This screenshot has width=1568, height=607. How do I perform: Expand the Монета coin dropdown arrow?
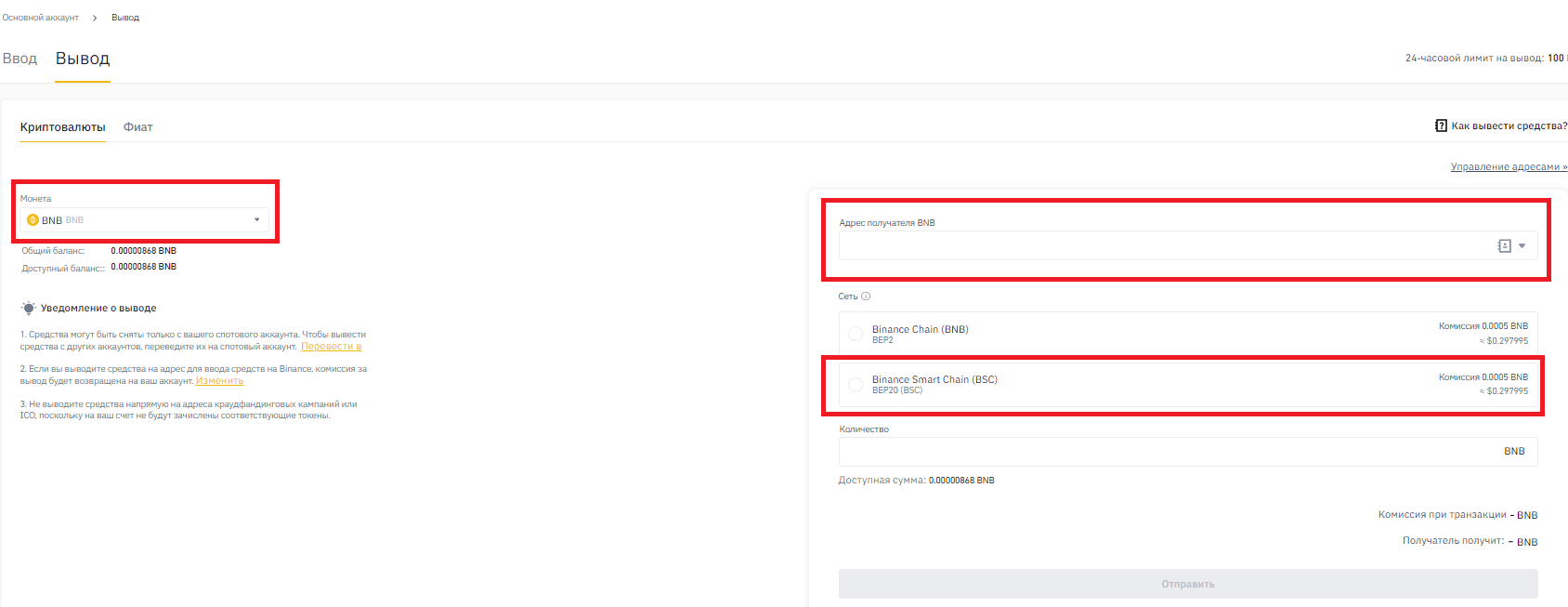[257, 220]
